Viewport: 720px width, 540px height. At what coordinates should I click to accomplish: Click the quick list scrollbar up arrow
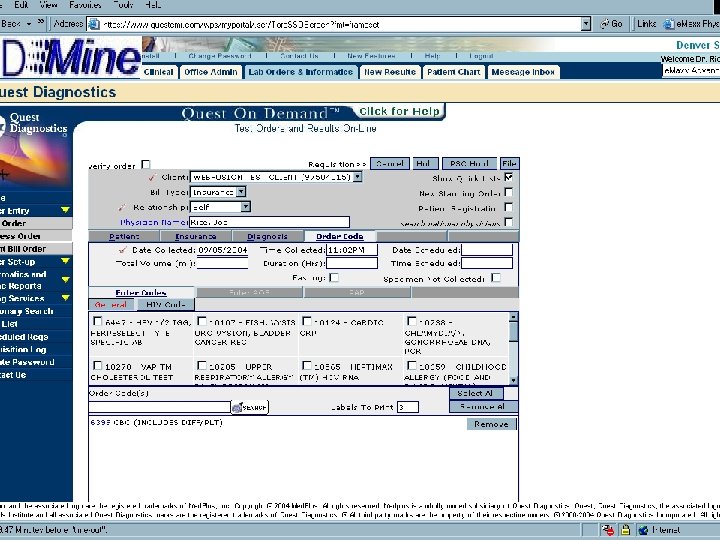[x=513, y=317]
